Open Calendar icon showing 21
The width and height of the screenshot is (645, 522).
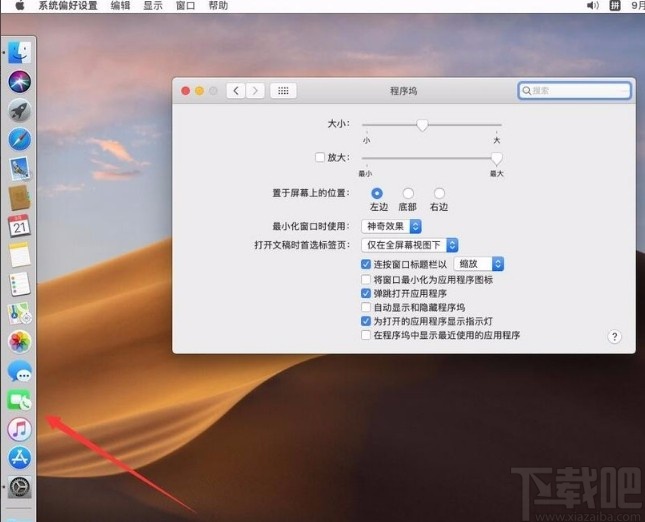click(x=19, y=226)
